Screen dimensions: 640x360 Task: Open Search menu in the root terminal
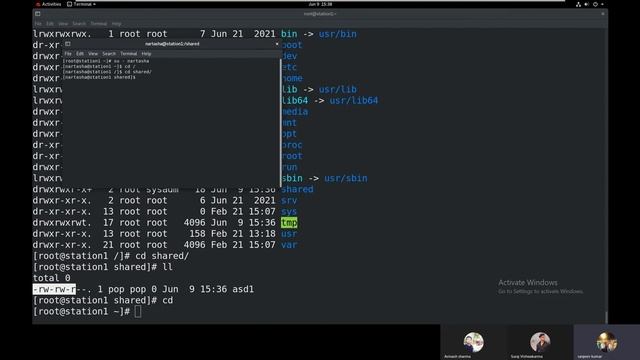tap(79, 24)
